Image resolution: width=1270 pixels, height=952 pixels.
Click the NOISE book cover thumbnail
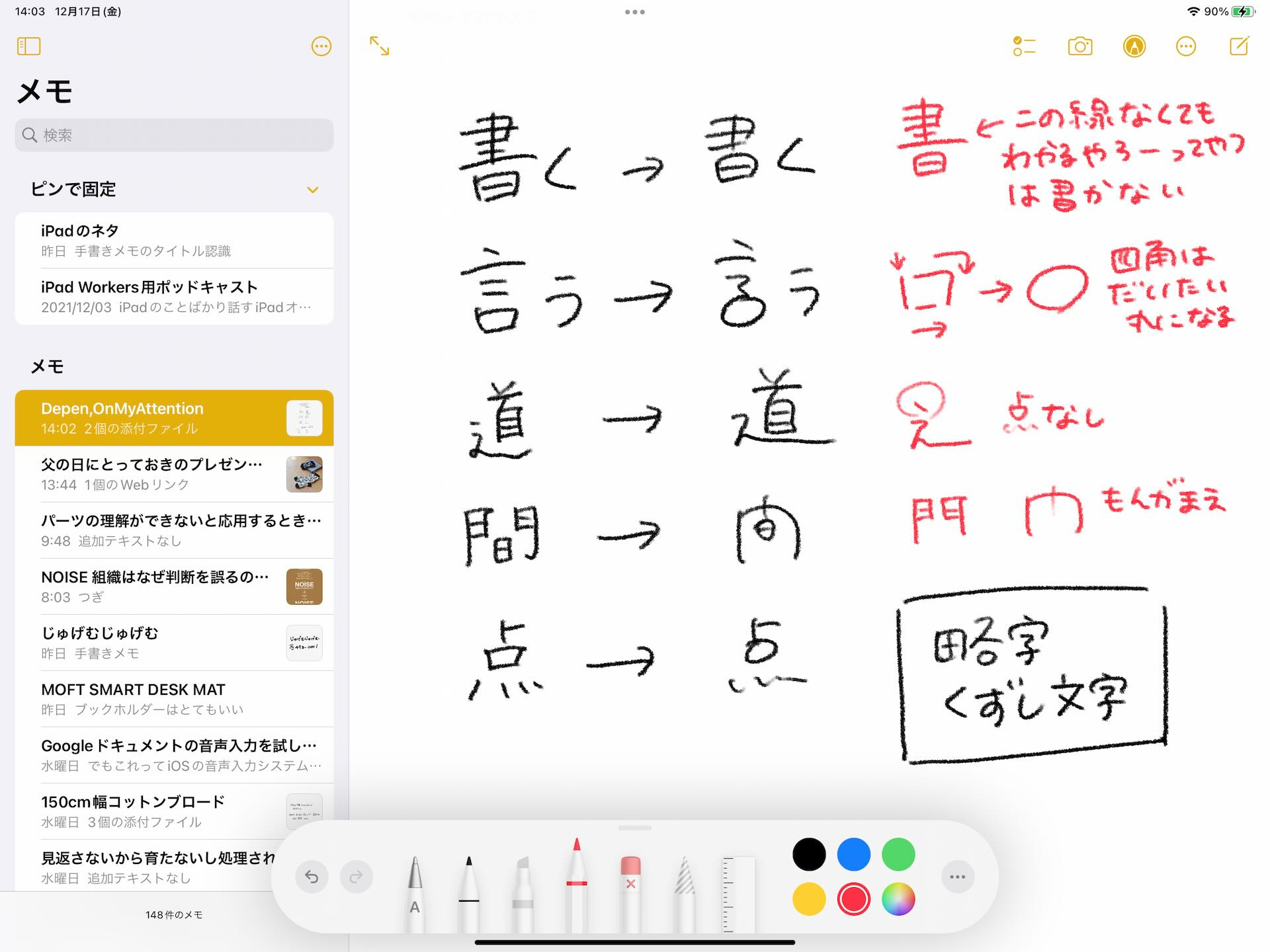tap(304, 586)
